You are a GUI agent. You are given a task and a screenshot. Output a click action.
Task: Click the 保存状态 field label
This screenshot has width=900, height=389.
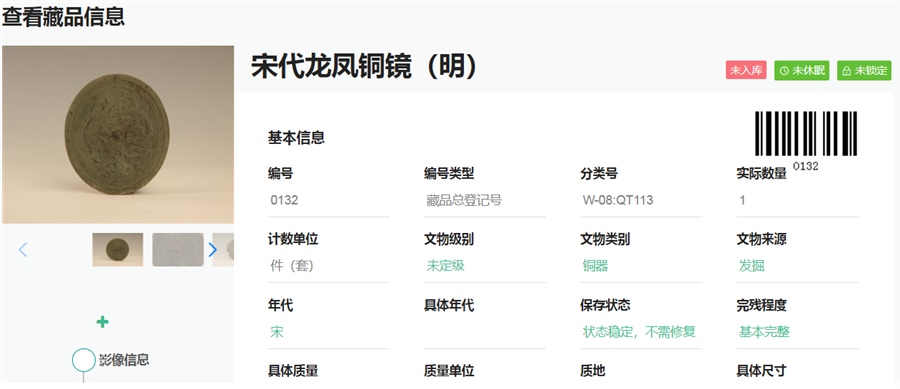click(x=605, y=306)
